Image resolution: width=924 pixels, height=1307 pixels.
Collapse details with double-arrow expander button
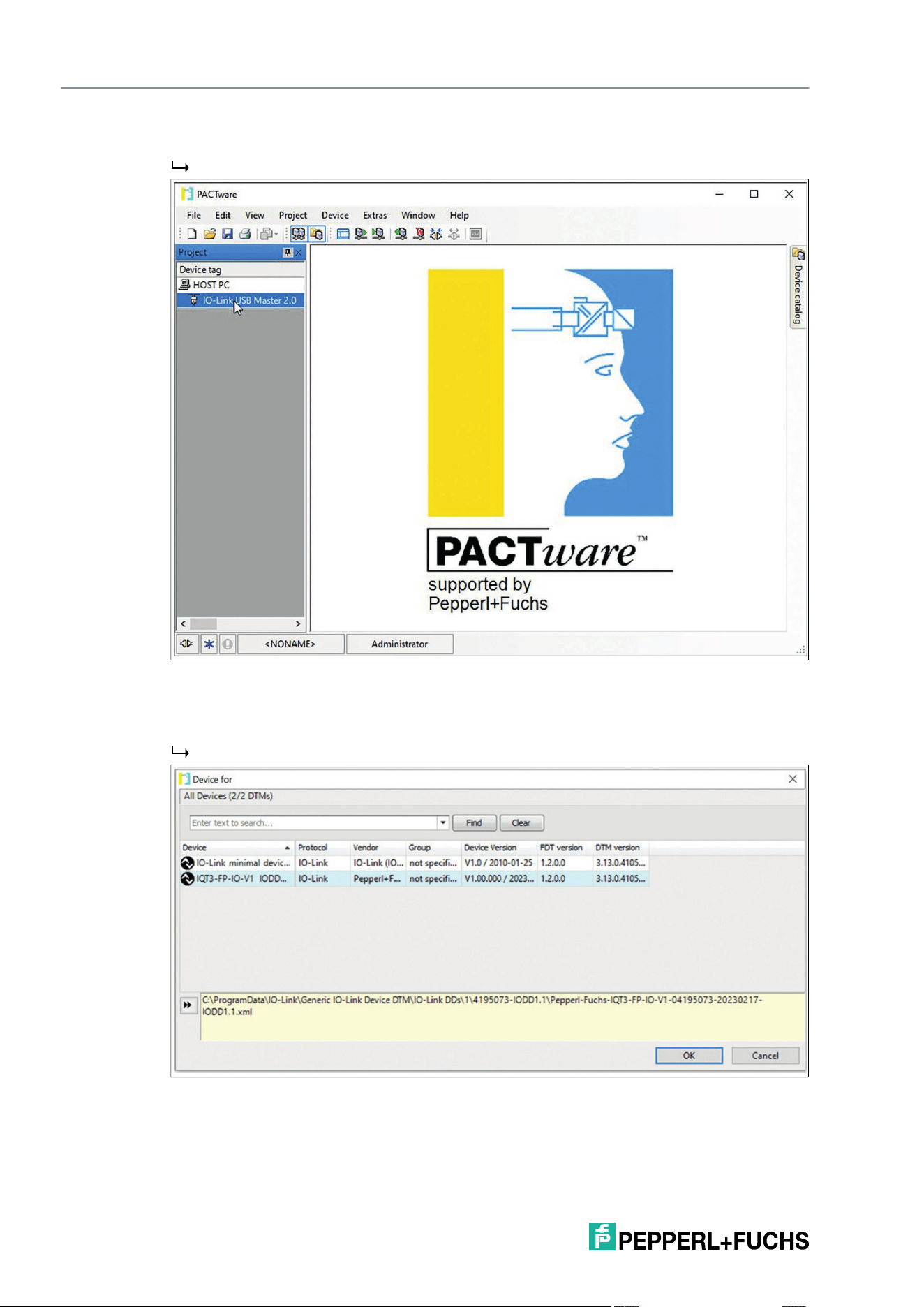[188, 1005]
